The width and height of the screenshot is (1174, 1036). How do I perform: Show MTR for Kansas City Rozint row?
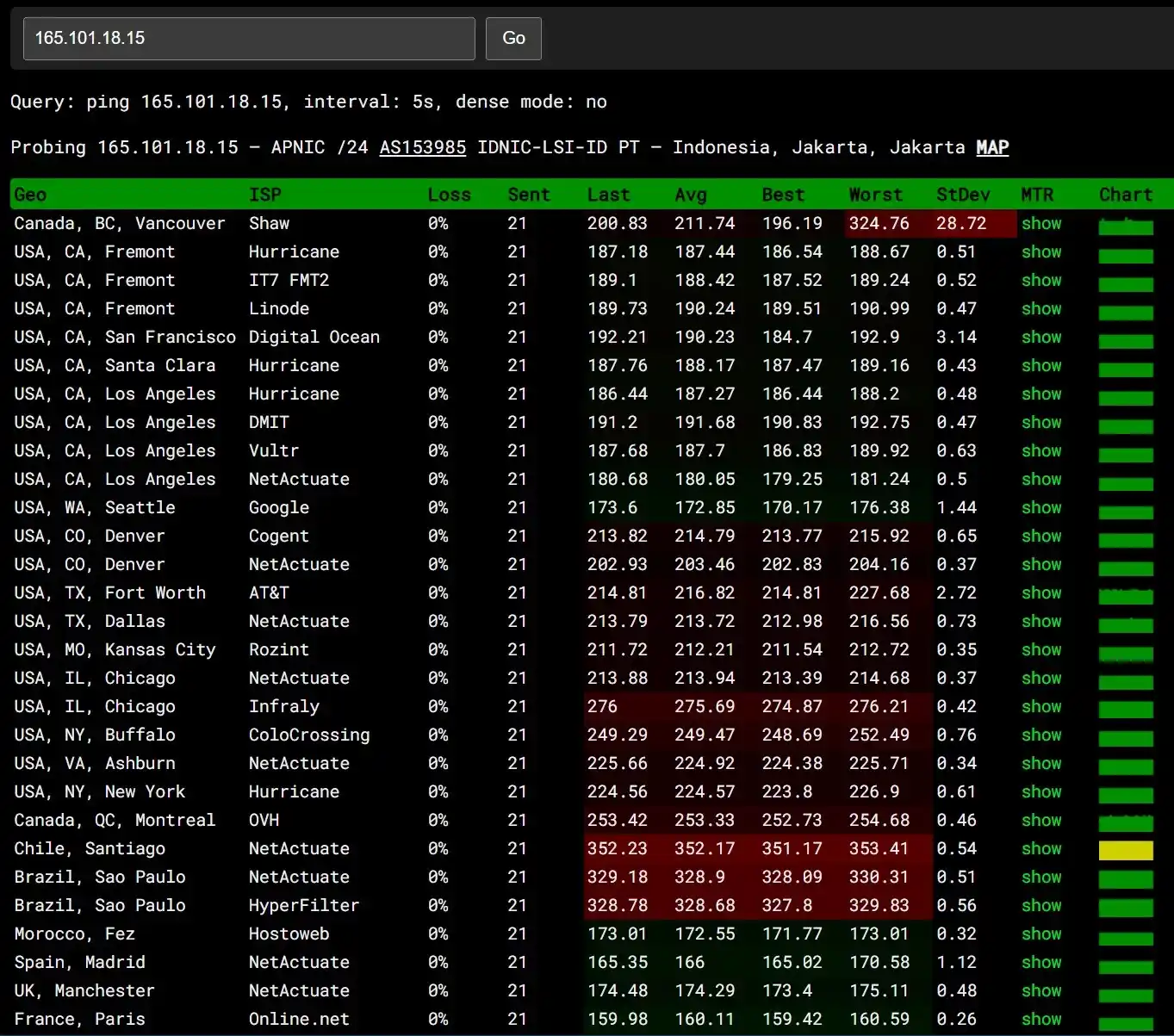coord(1041,649)
